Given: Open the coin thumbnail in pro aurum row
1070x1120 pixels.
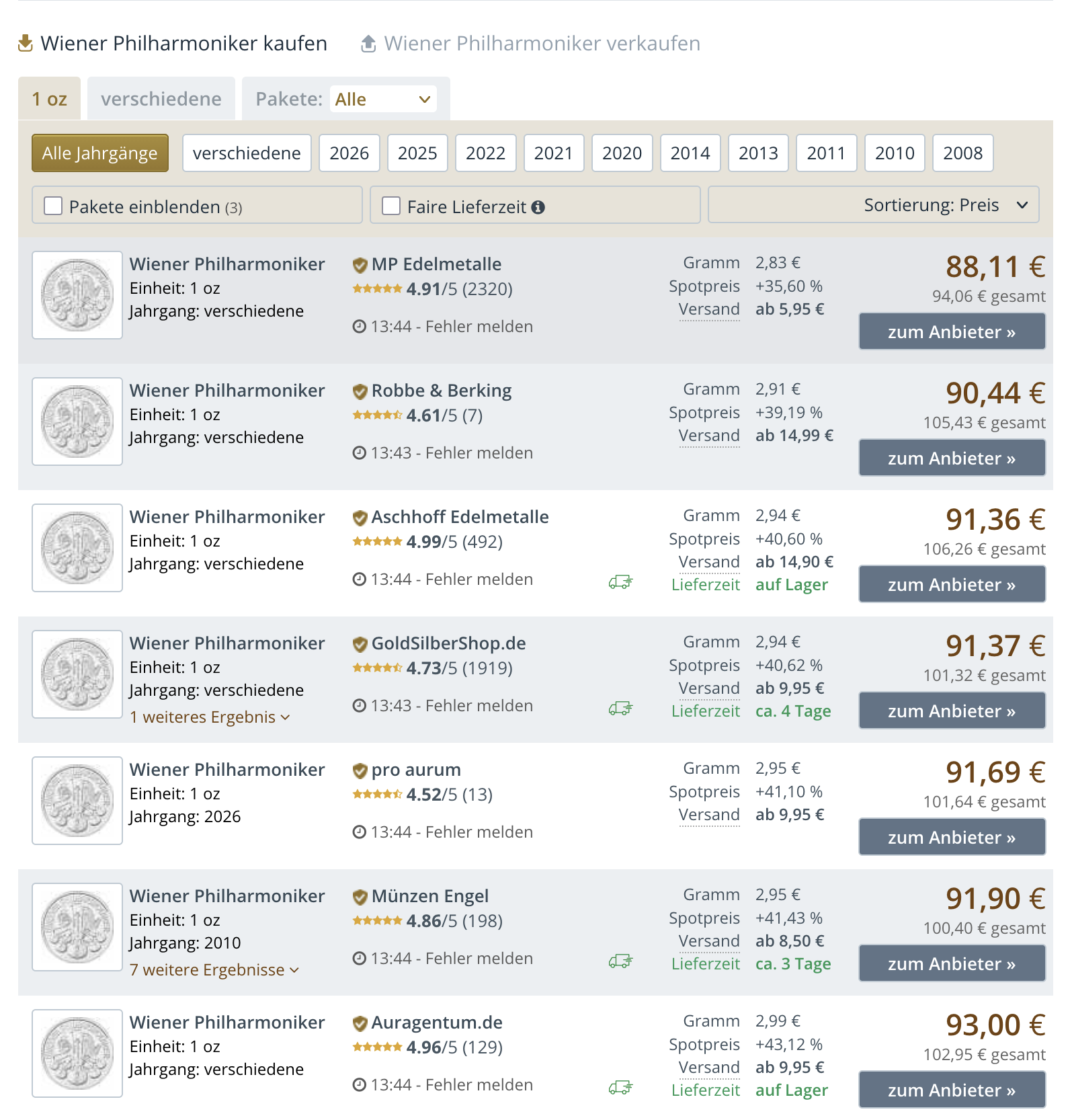Looking at the screenshot, I should coord(77,801).
